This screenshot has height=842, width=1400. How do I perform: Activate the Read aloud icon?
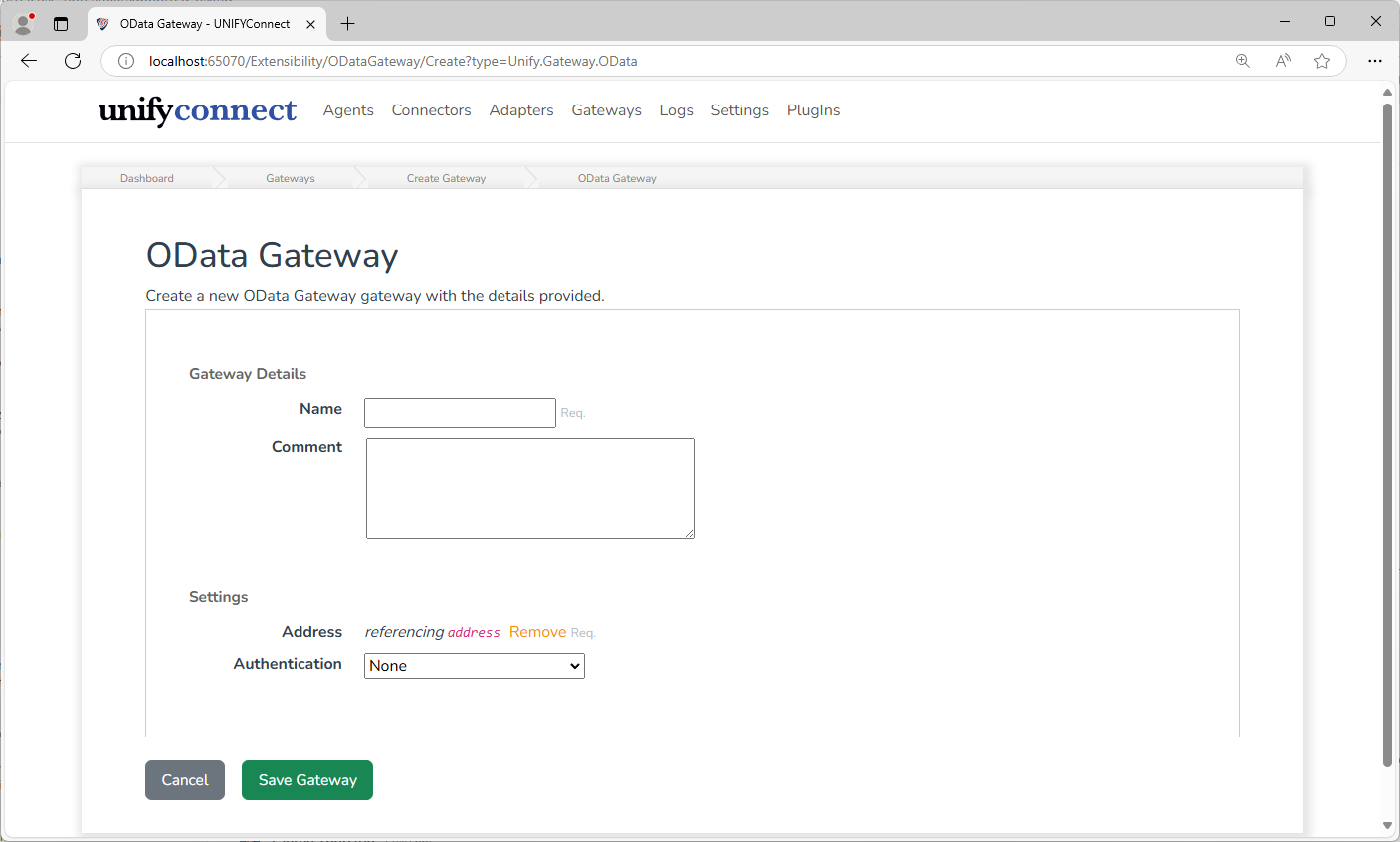point(1283,61)
